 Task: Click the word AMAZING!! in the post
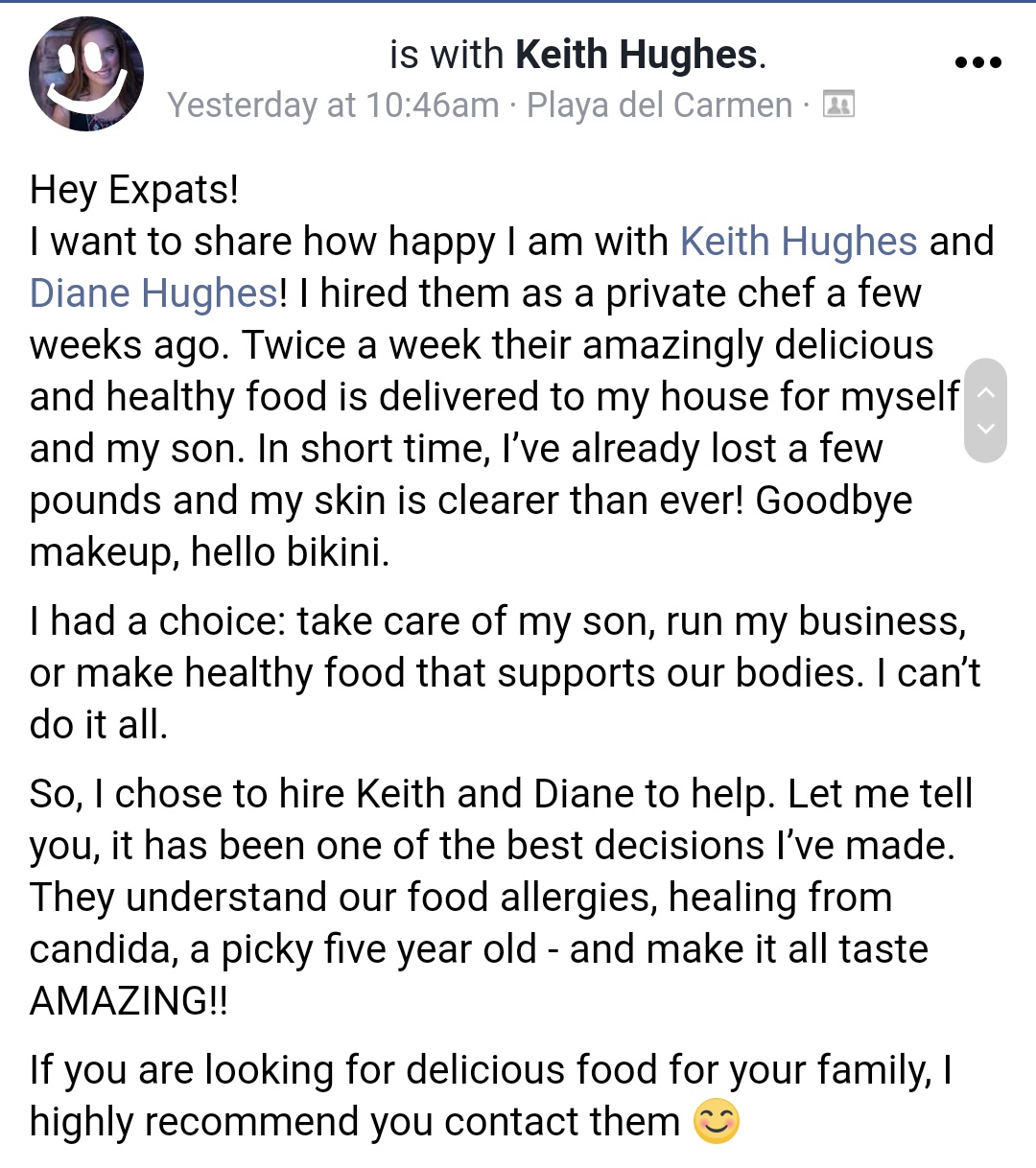pos(129,1000)
